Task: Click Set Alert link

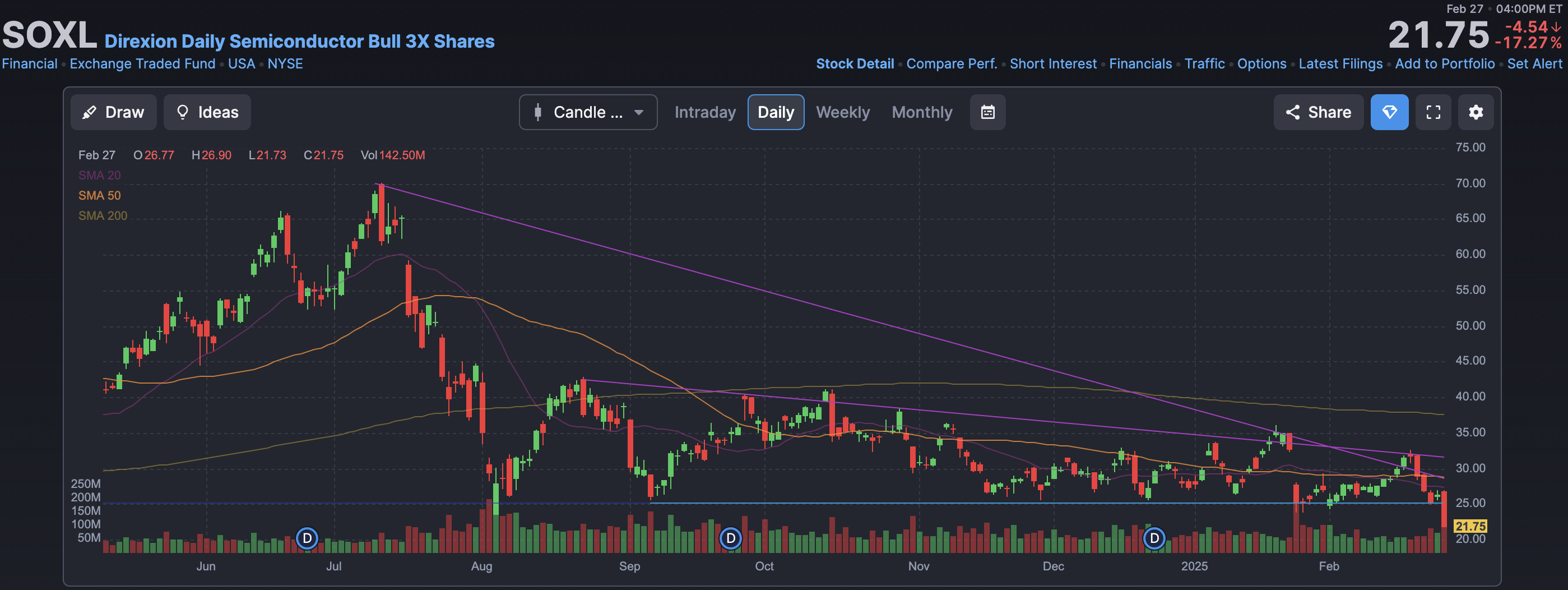Action: [1534, 63]
